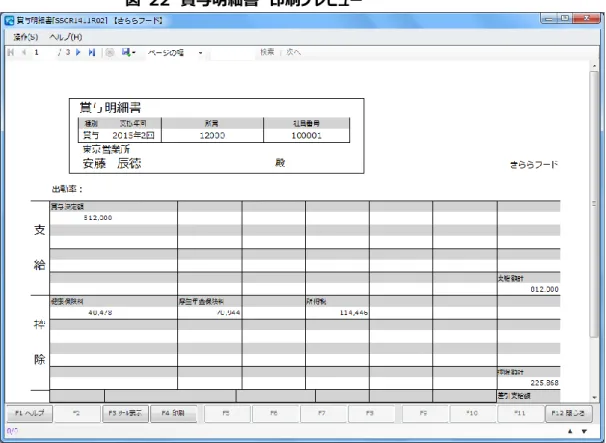Go to the previous page
Viewport: 606px width, 443px height.
24,52
